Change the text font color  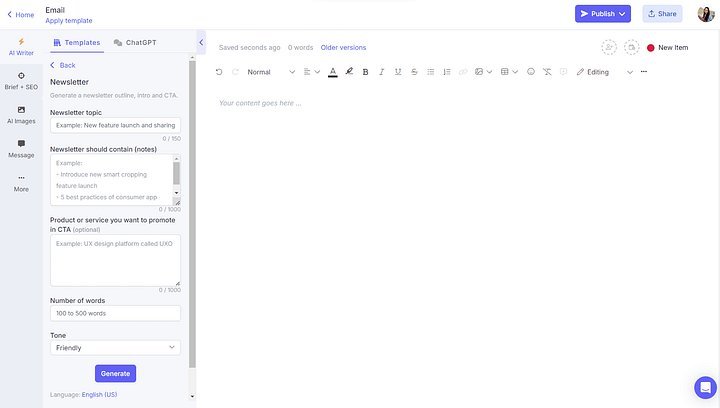(x=333, y=72)
